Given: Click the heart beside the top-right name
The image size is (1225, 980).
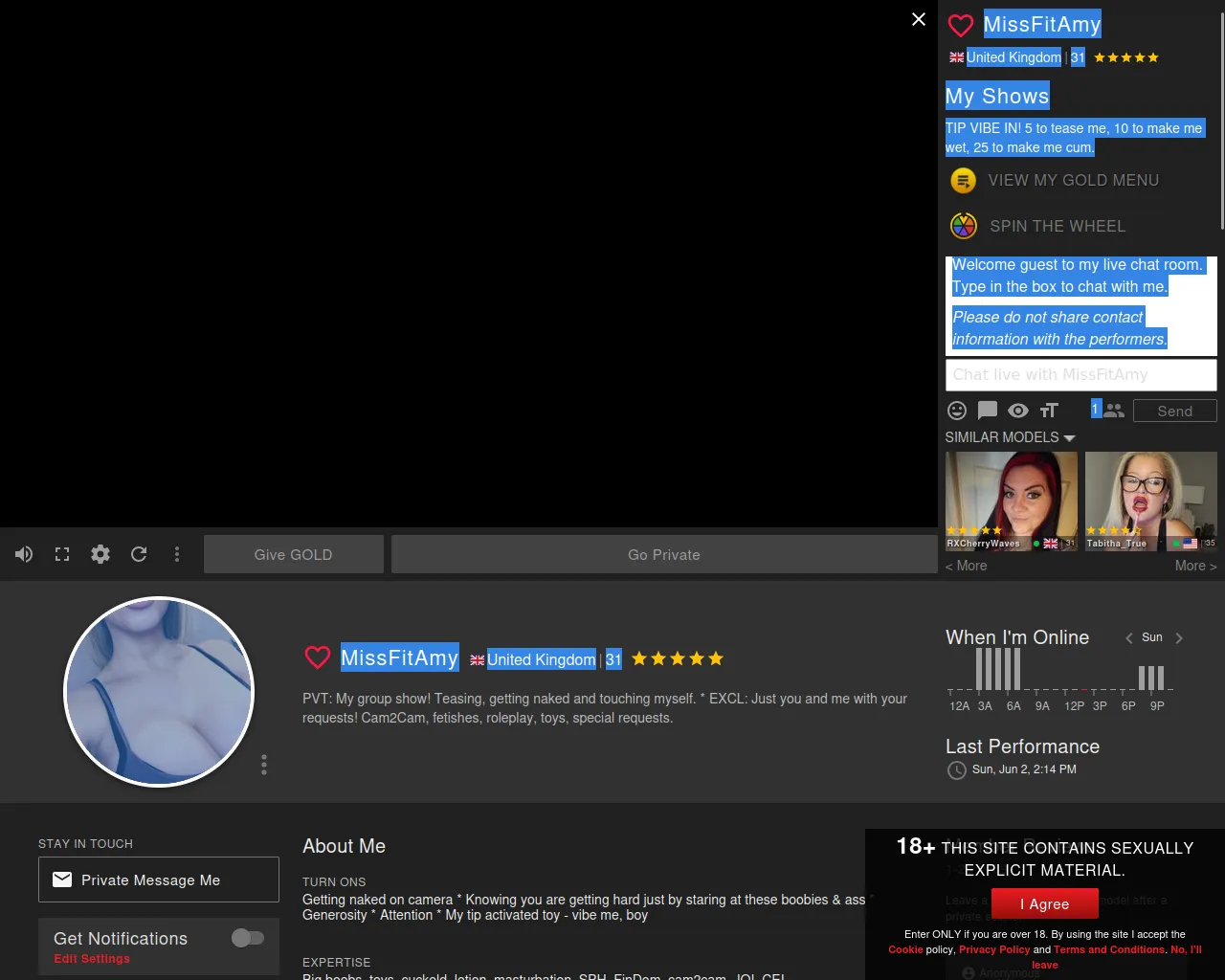Looking at the screenshot, I should point(961,25).
